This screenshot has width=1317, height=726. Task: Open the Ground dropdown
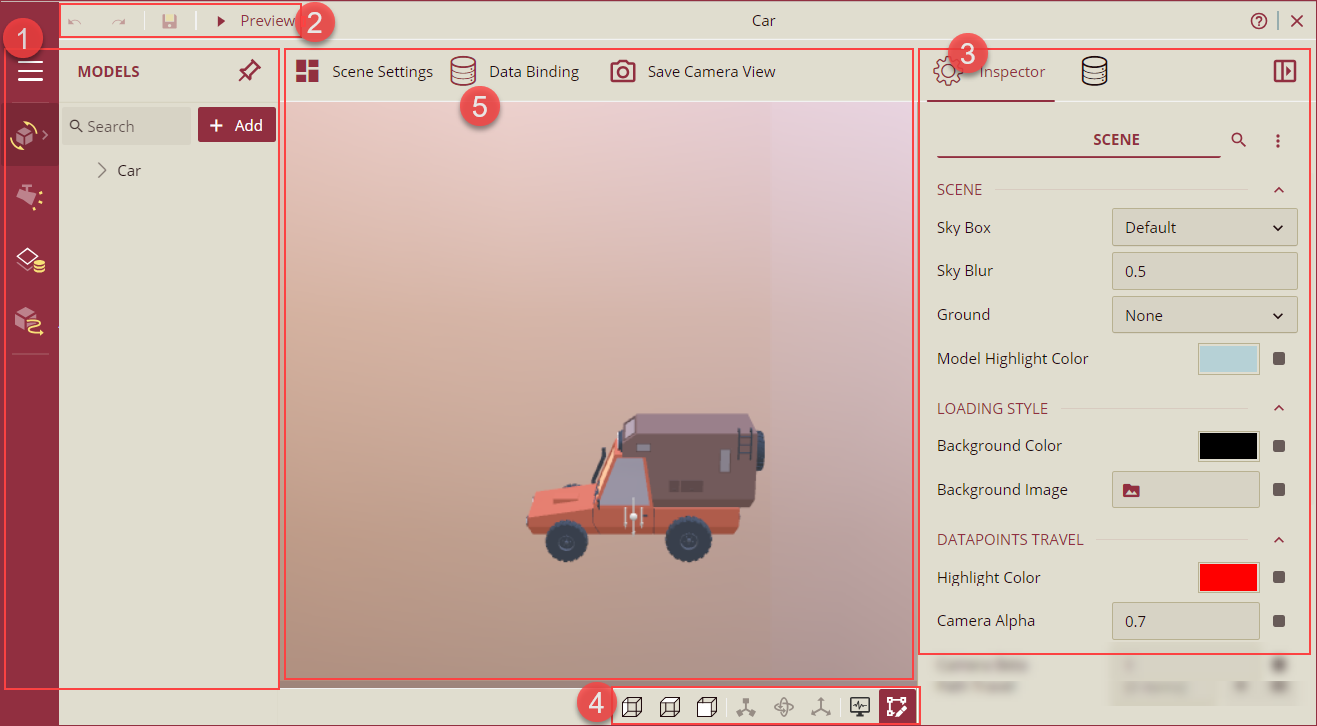1204,314
